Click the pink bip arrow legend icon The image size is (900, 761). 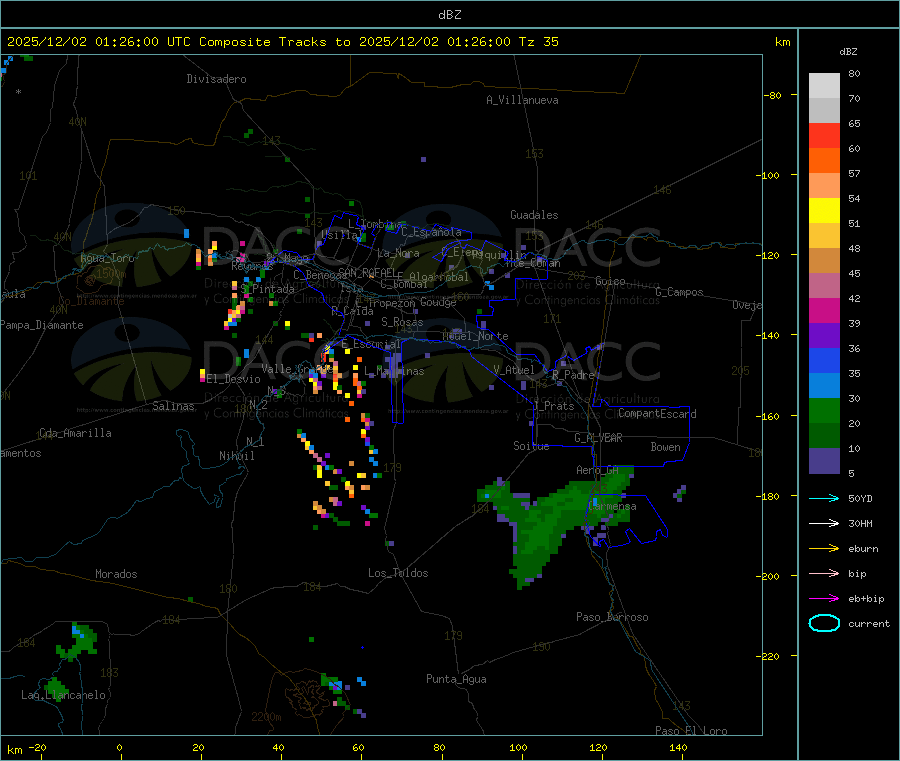[x=824, y=573]
